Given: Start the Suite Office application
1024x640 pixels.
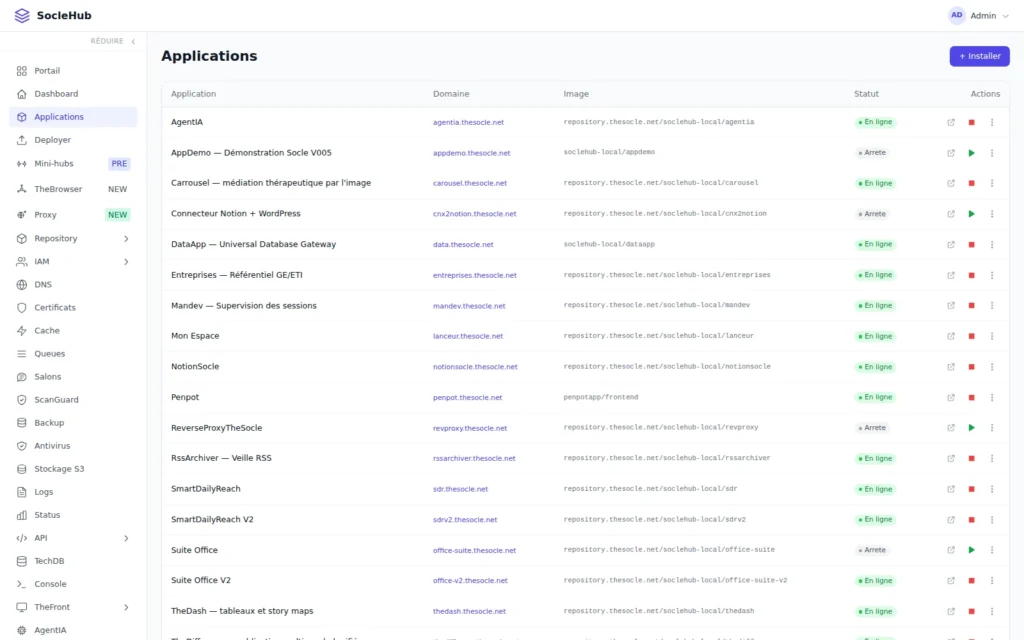Looking at the screenshot, I should 971,550.
